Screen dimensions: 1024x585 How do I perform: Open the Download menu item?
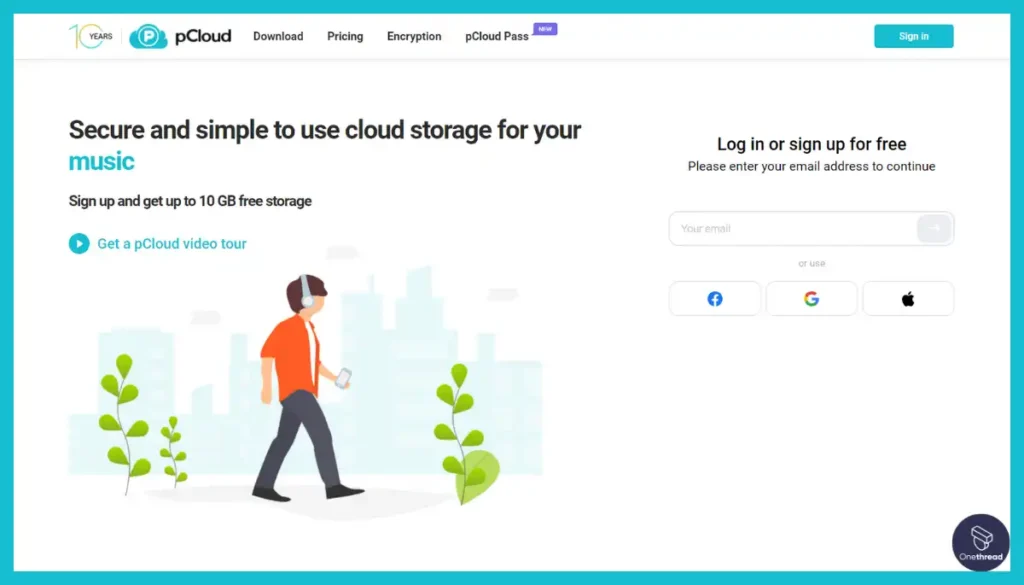278,37
